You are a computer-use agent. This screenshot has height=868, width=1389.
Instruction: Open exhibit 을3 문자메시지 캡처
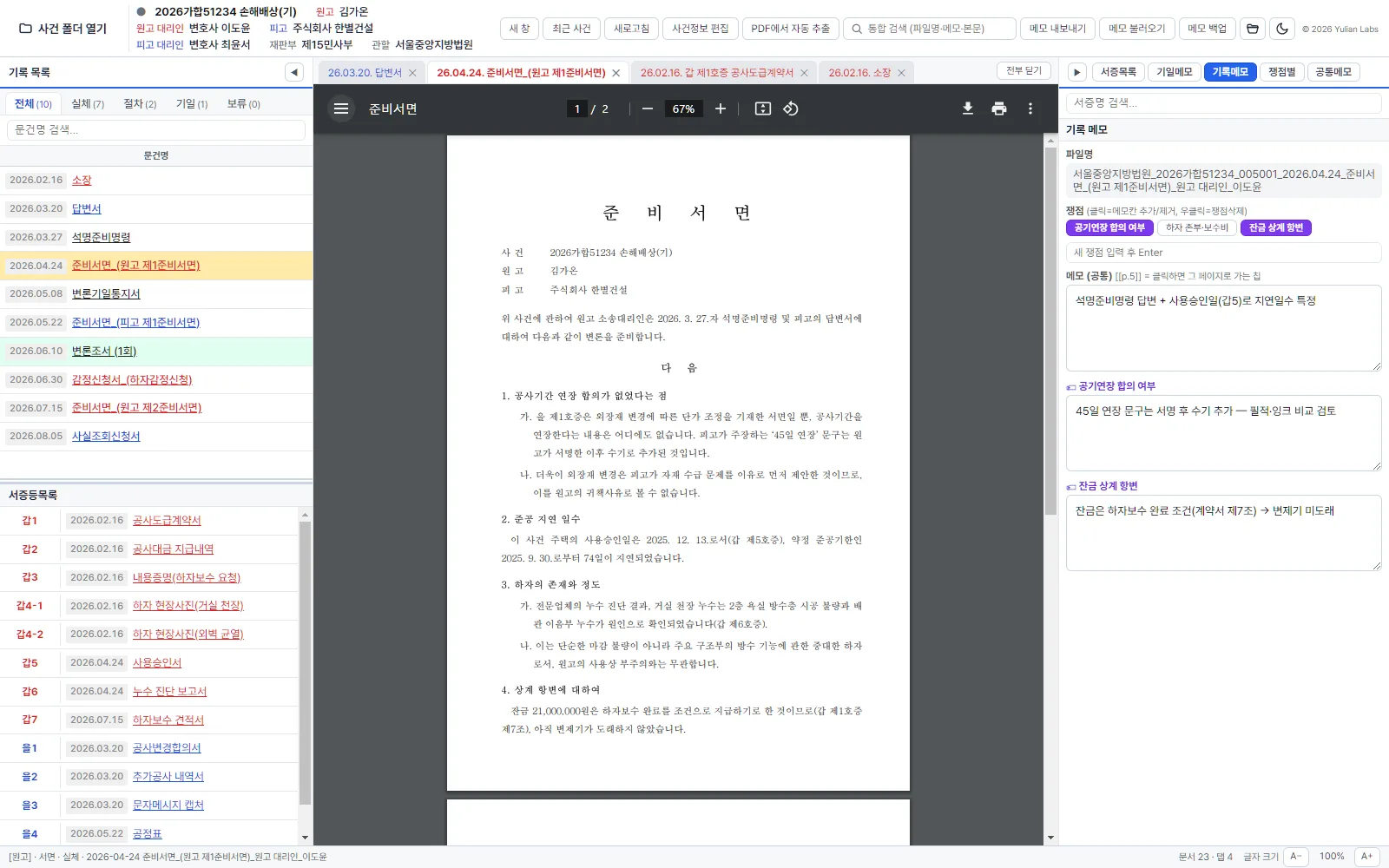click(168, 806)
